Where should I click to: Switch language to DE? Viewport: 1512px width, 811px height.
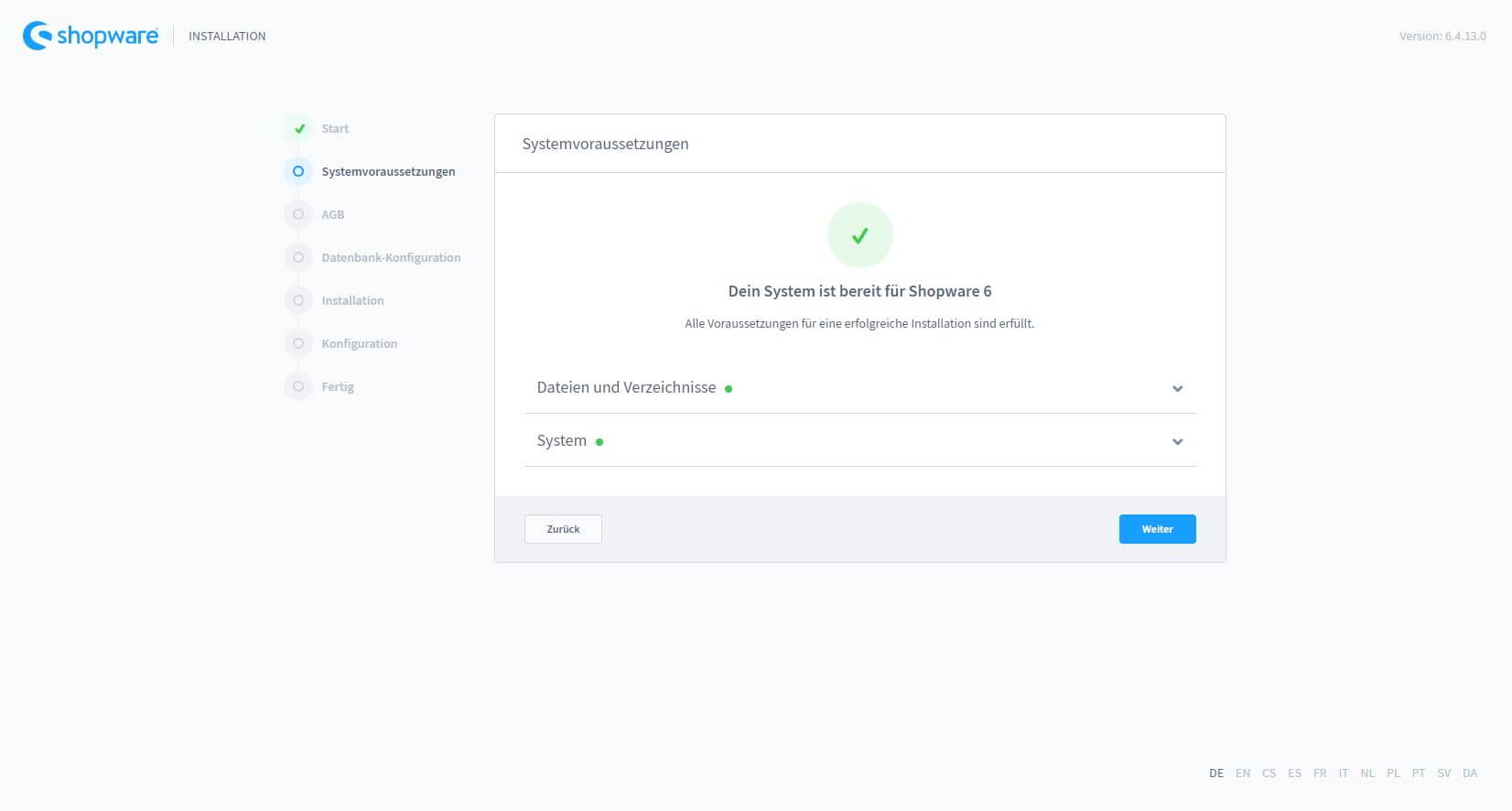pos(1216,773)
